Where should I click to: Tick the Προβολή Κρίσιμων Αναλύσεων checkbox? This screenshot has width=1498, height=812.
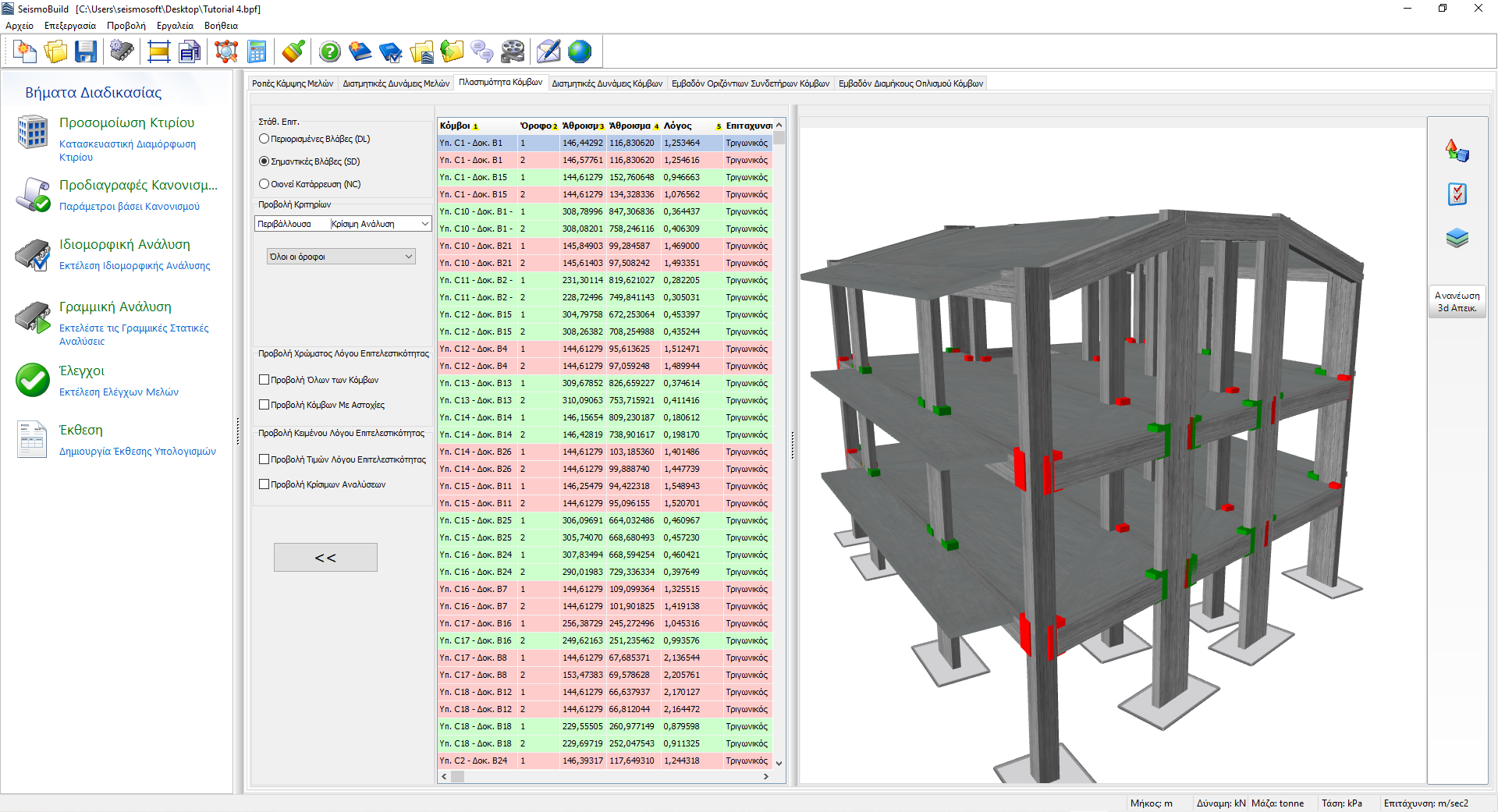(x=264, y=484)
